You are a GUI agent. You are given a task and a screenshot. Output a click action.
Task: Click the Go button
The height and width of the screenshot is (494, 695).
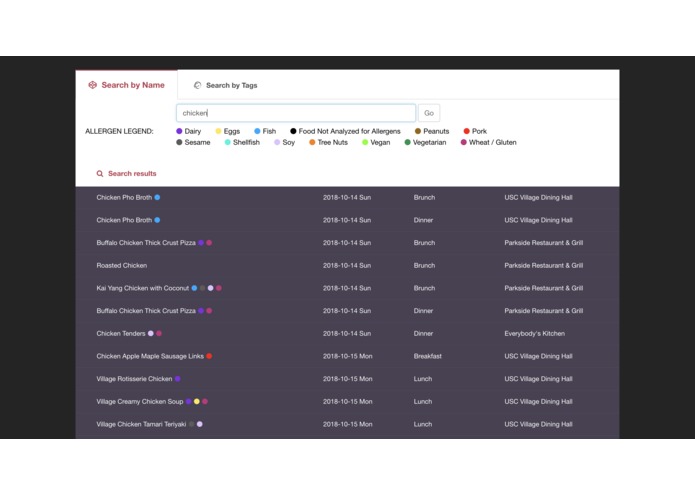[429, 113]
